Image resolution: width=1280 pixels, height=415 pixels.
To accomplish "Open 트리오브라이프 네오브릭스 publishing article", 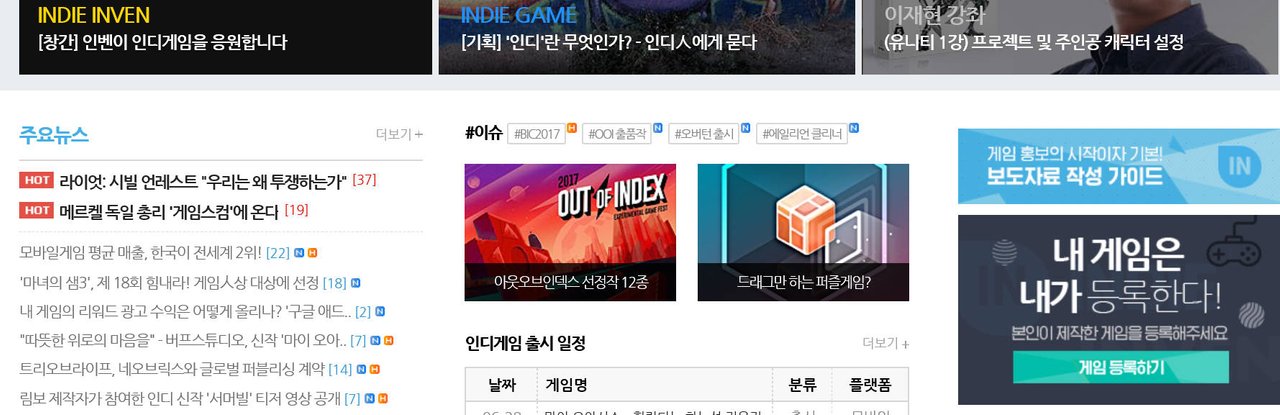I will [172, 370].
